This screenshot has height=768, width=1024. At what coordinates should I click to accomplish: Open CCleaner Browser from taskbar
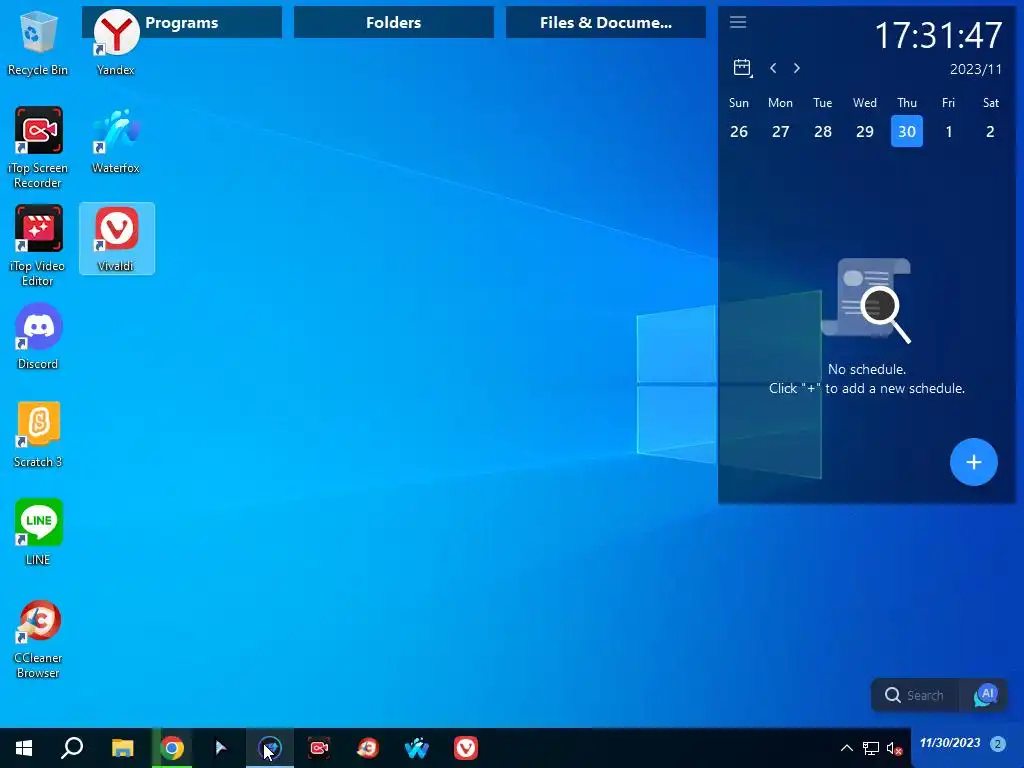point(368,748)
